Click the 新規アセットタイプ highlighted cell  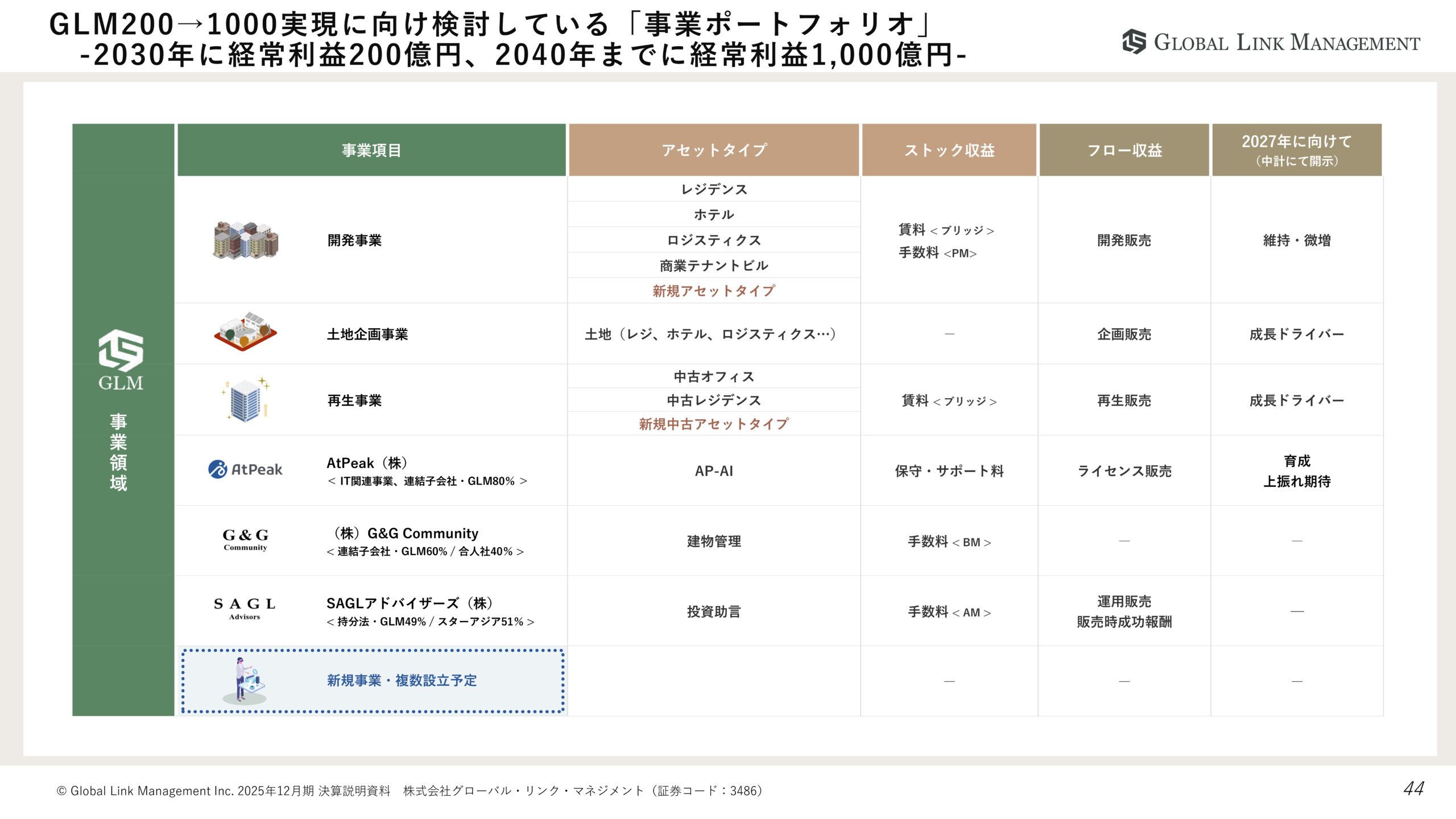tap(714, 291)
